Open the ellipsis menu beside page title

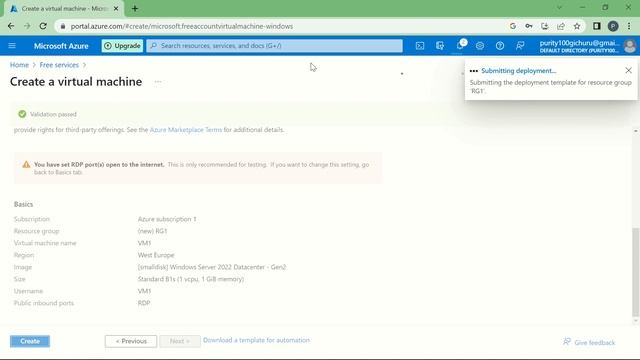coord(158,82)
